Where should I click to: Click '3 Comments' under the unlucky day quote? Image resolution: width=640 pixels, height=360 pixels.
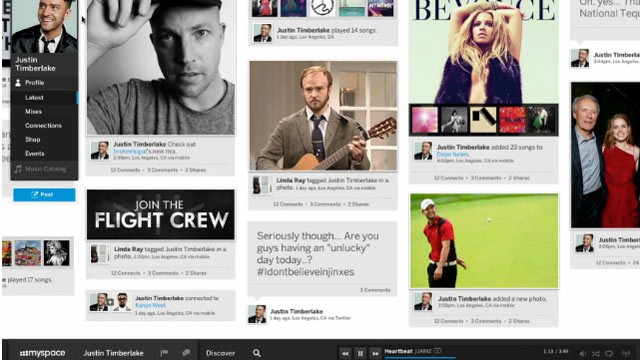pos(375,290)
